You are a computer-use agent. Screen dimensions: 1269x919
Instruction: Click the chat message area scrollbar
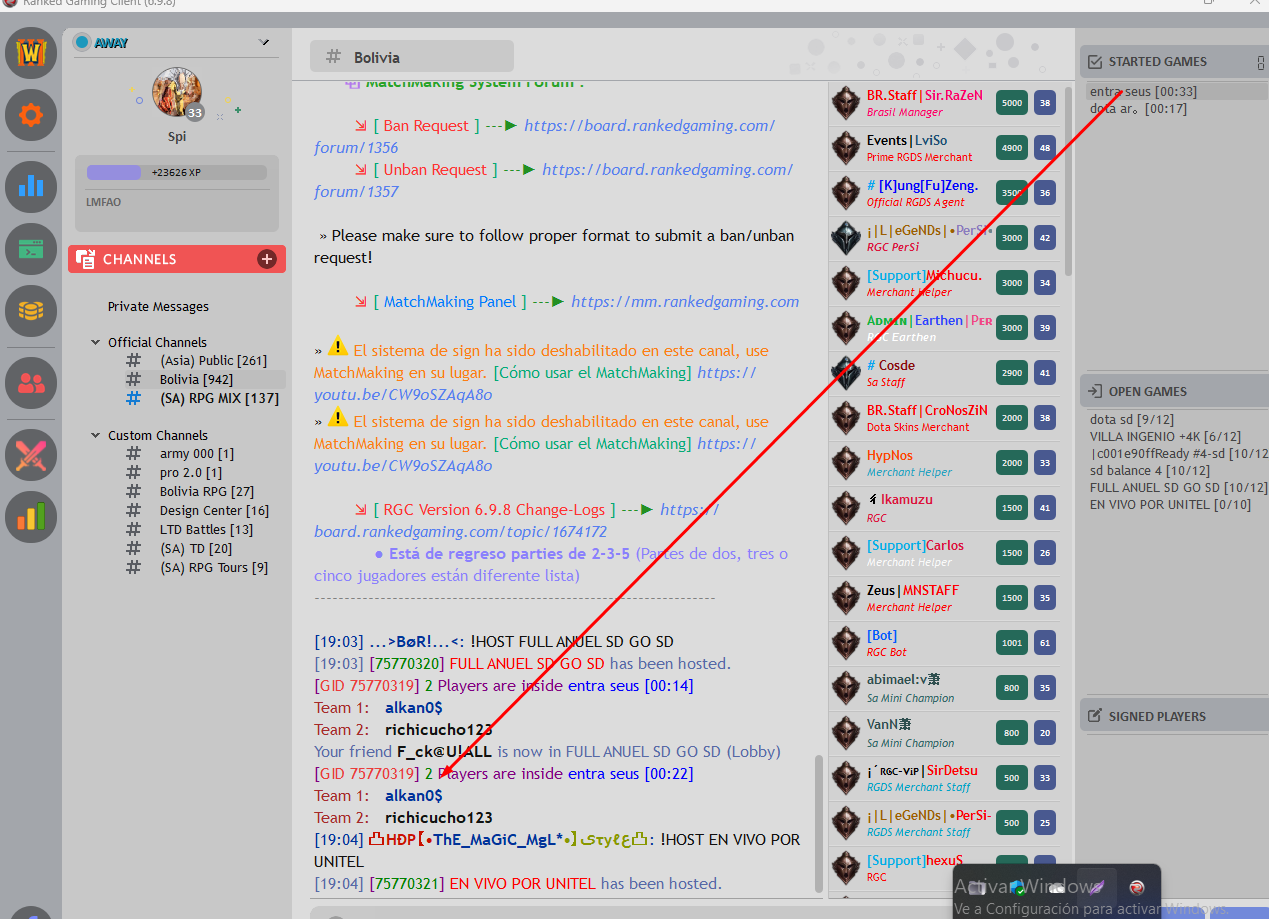click(820, 822)
